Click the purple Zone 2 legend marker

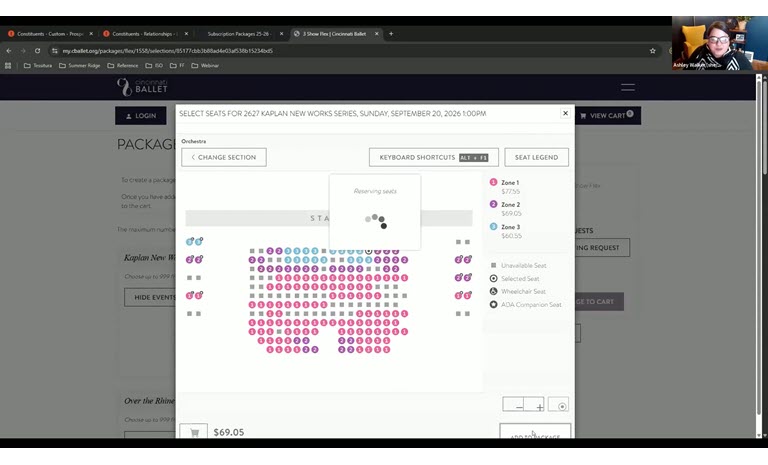493,204
